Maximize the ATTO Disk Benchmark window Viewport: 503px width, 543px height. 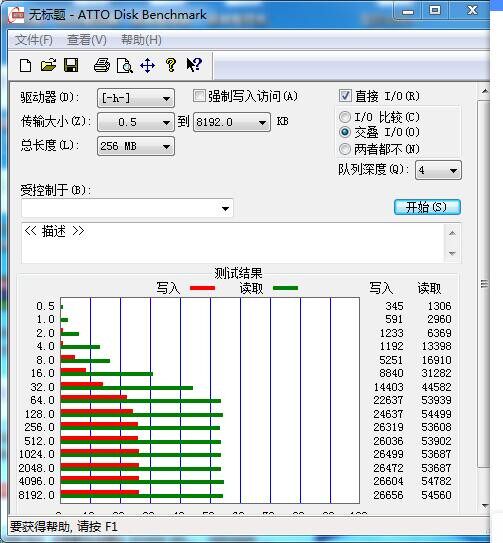coord(435,11)
